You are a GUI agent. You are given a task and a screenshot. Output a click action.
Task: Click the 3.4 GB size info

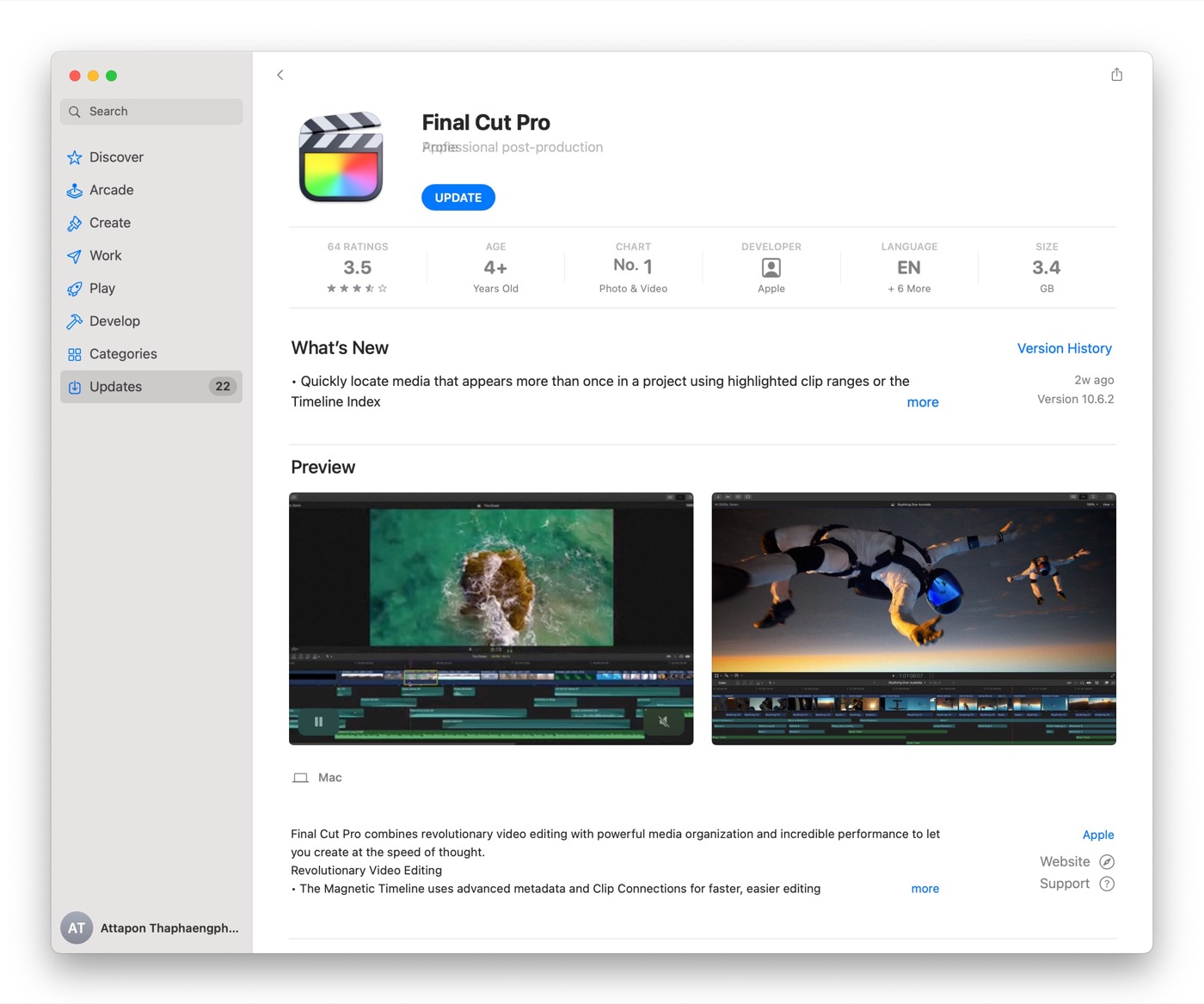[1047, 267]
